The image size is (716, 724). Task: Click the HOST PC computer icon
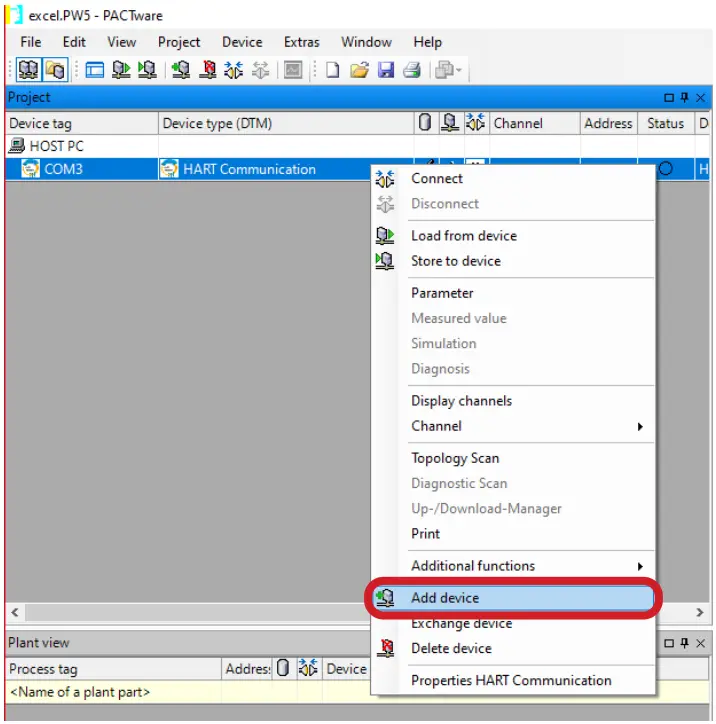(x=17, y=145)
